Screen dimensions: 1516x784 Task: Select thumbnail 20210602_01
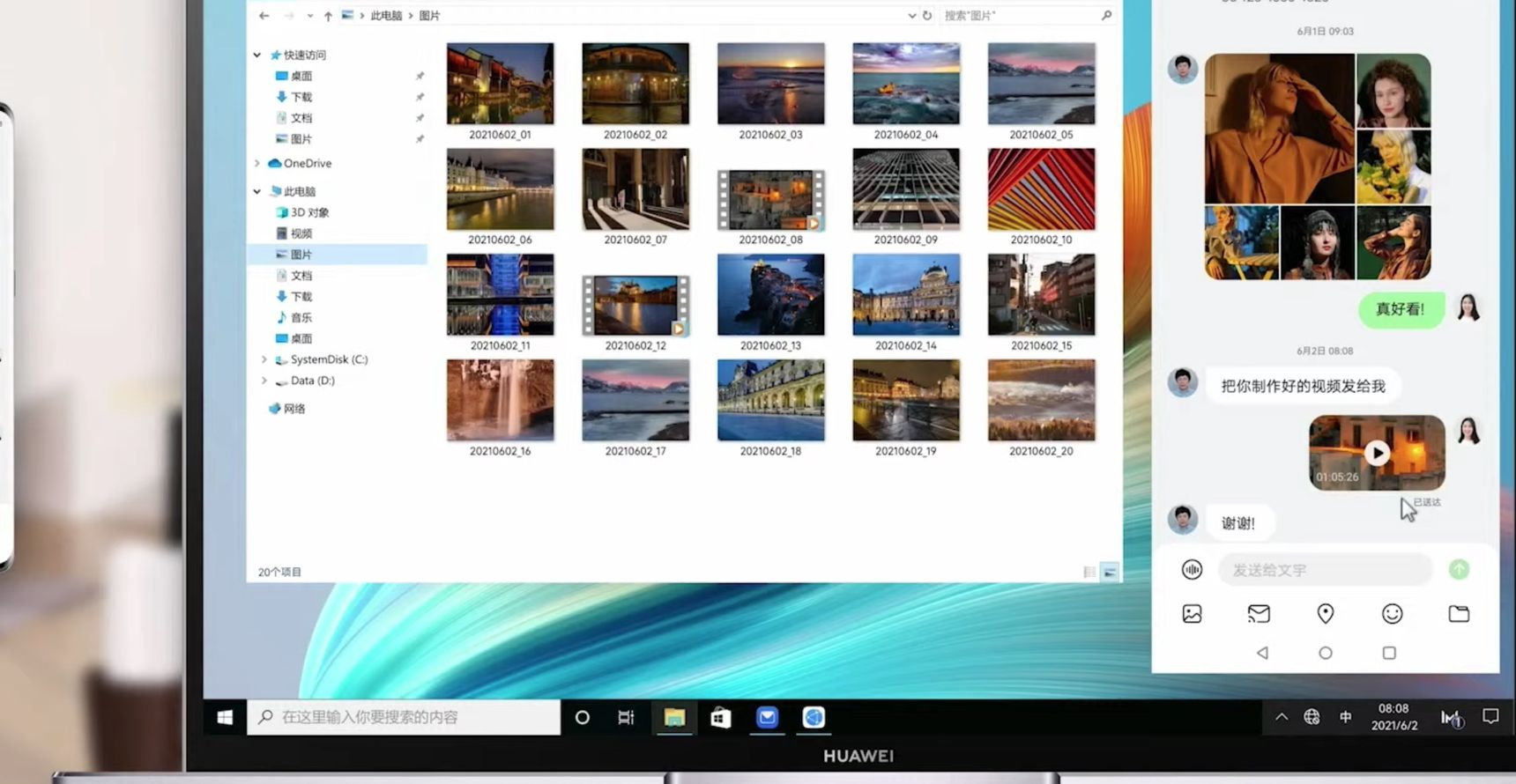(500, 84)
